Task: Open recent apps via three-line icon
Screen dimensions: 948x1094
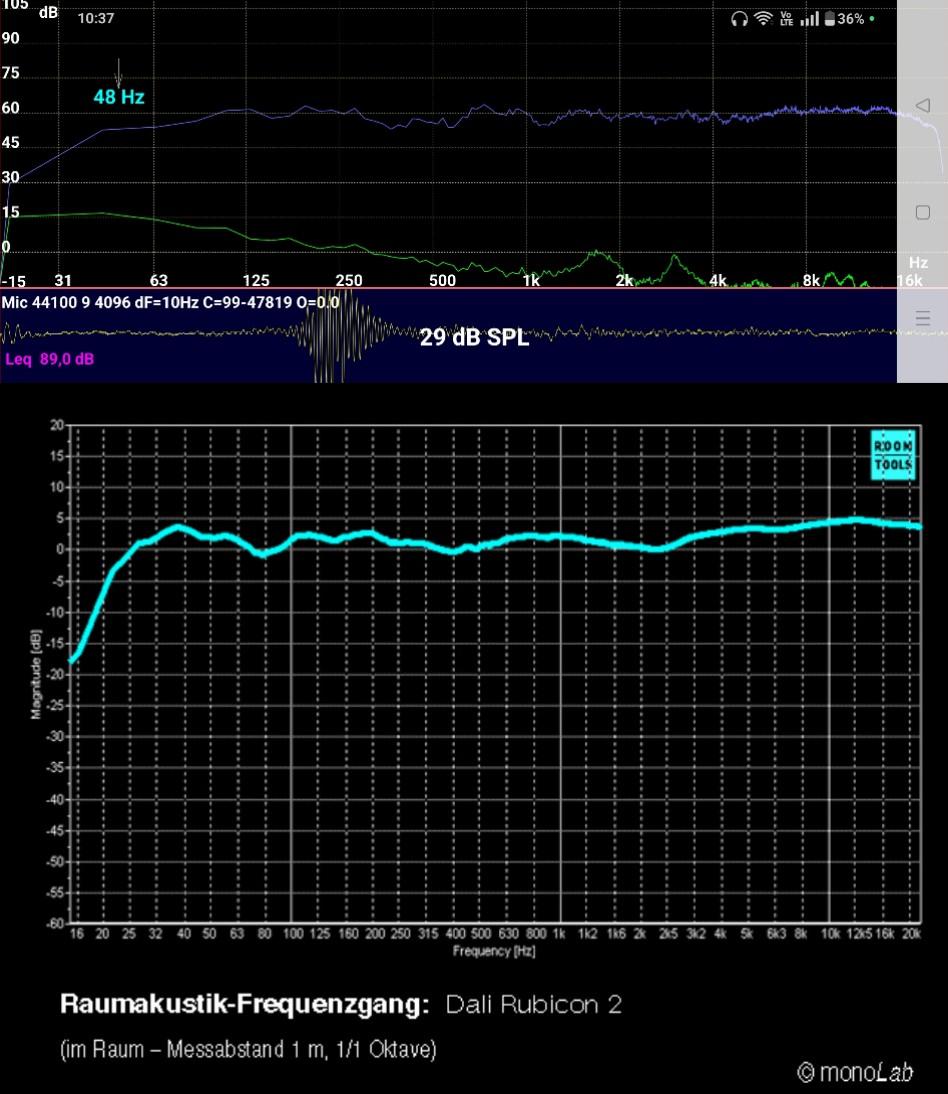Action: (x=922, y=319)
